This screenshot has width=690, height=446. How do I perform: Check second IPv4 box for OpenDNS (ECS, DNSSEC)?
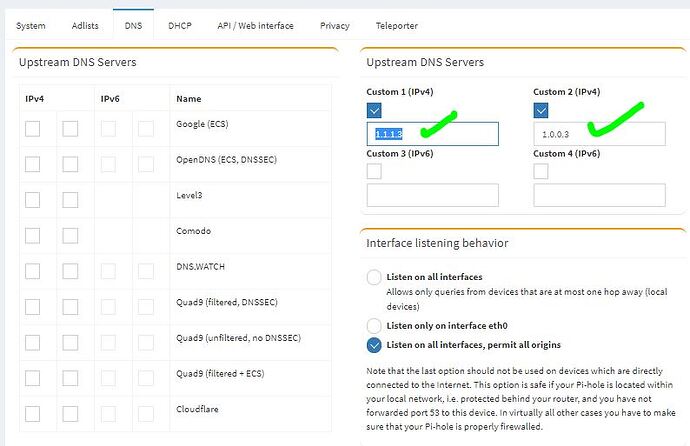(70, 165)
